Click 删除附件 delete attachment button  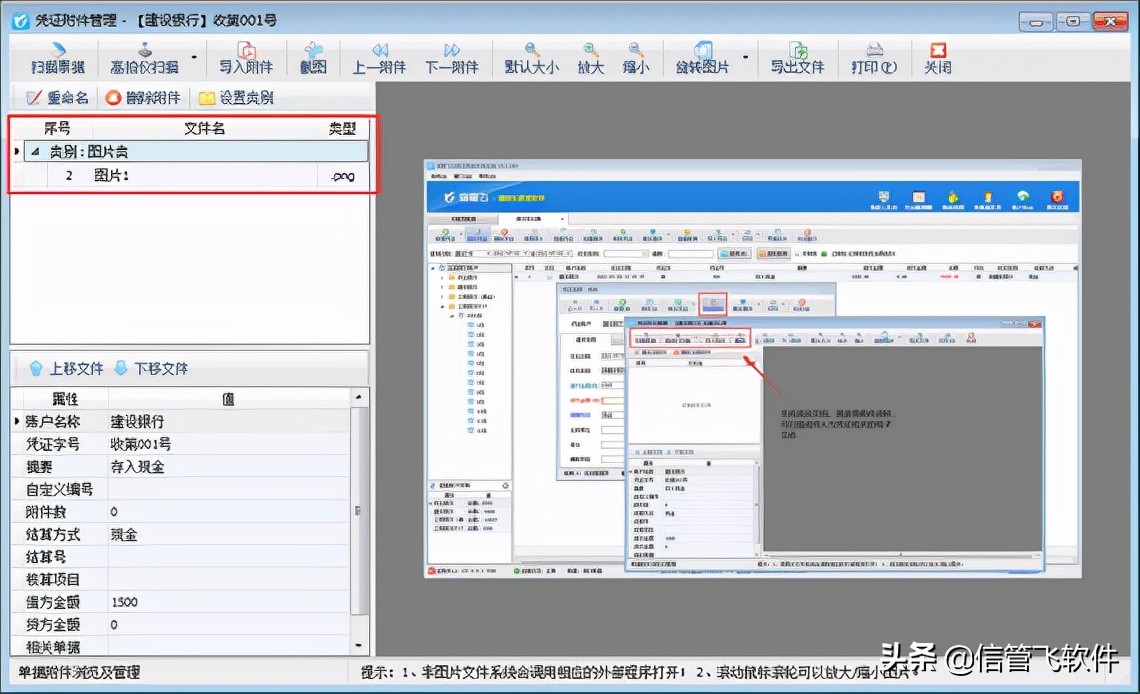click(142, 97)
